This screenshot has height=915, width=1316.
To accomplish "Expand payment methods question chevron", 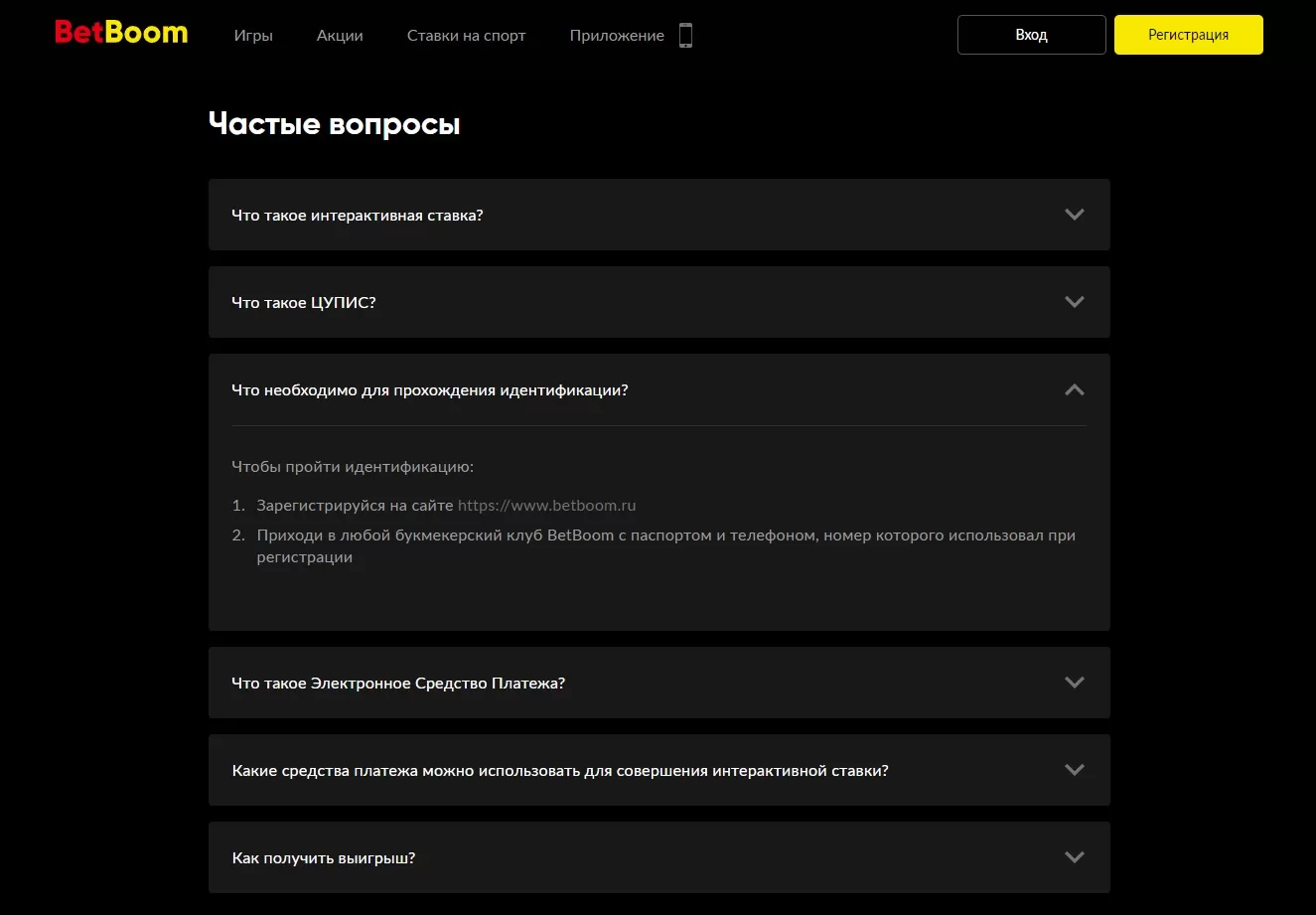I will pos(1074,770).
